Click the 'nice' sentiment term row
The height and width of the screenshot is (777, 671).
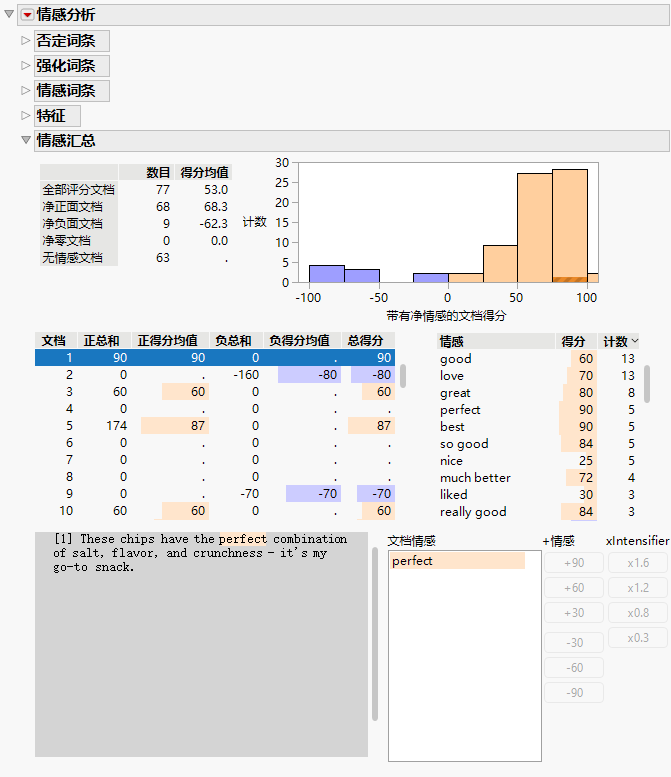[538, 460]
